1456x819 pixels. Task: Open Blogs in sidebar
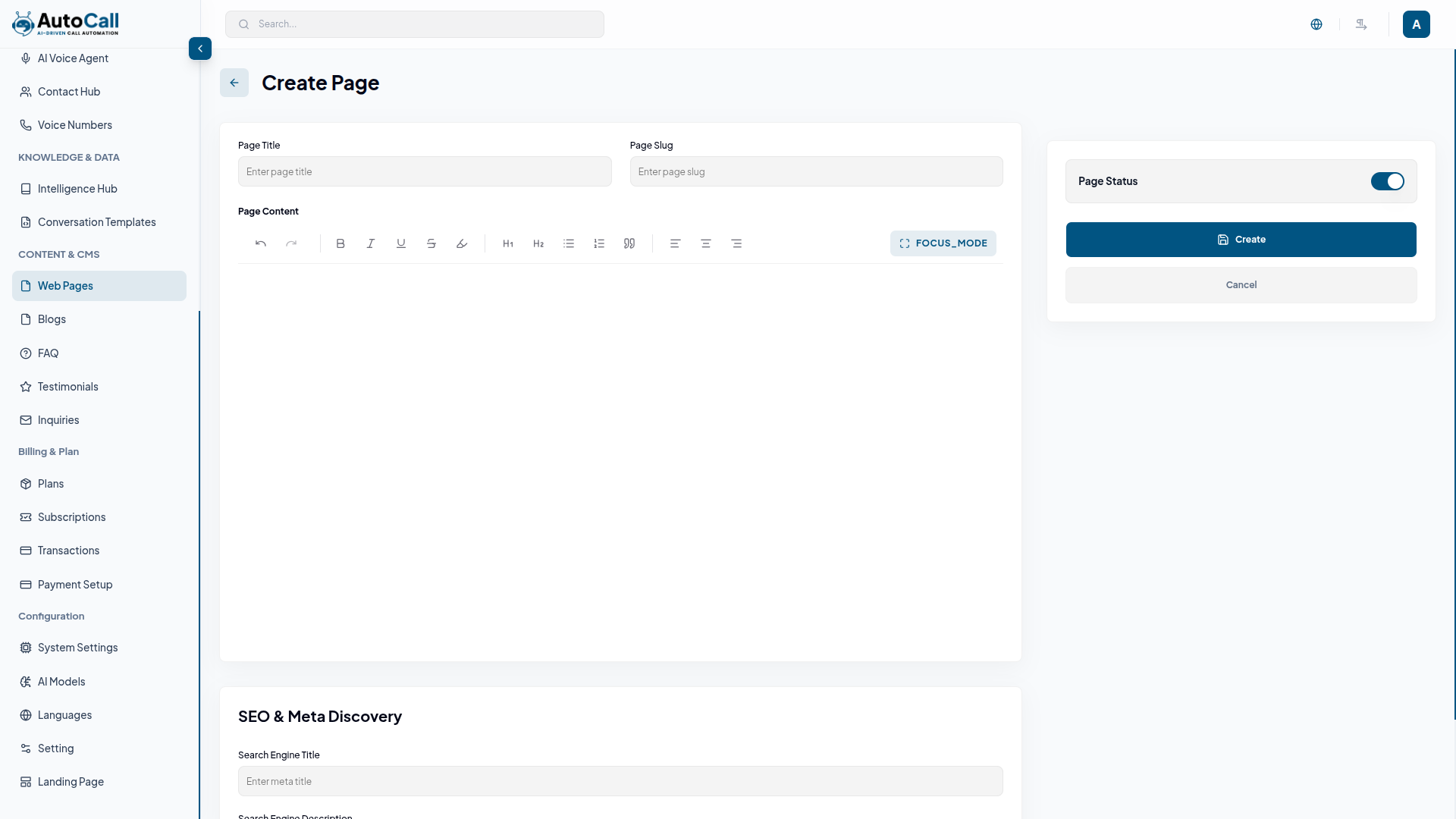(99, 319)
